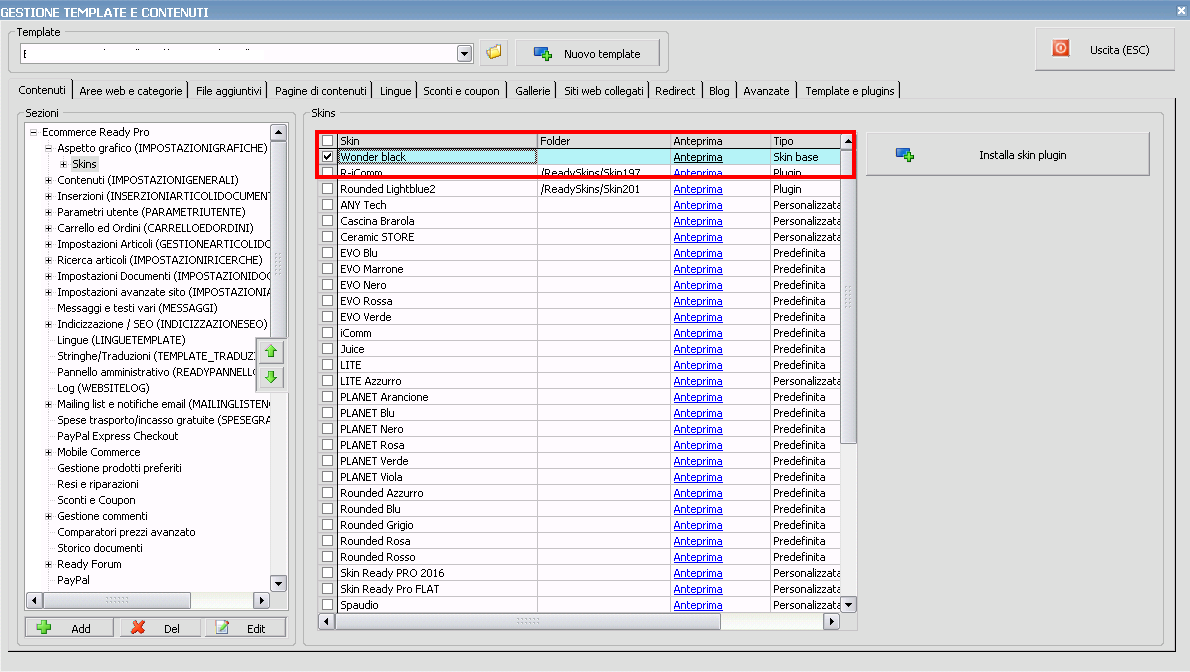Open the Template dropdown list

click(x=464, y=54)
